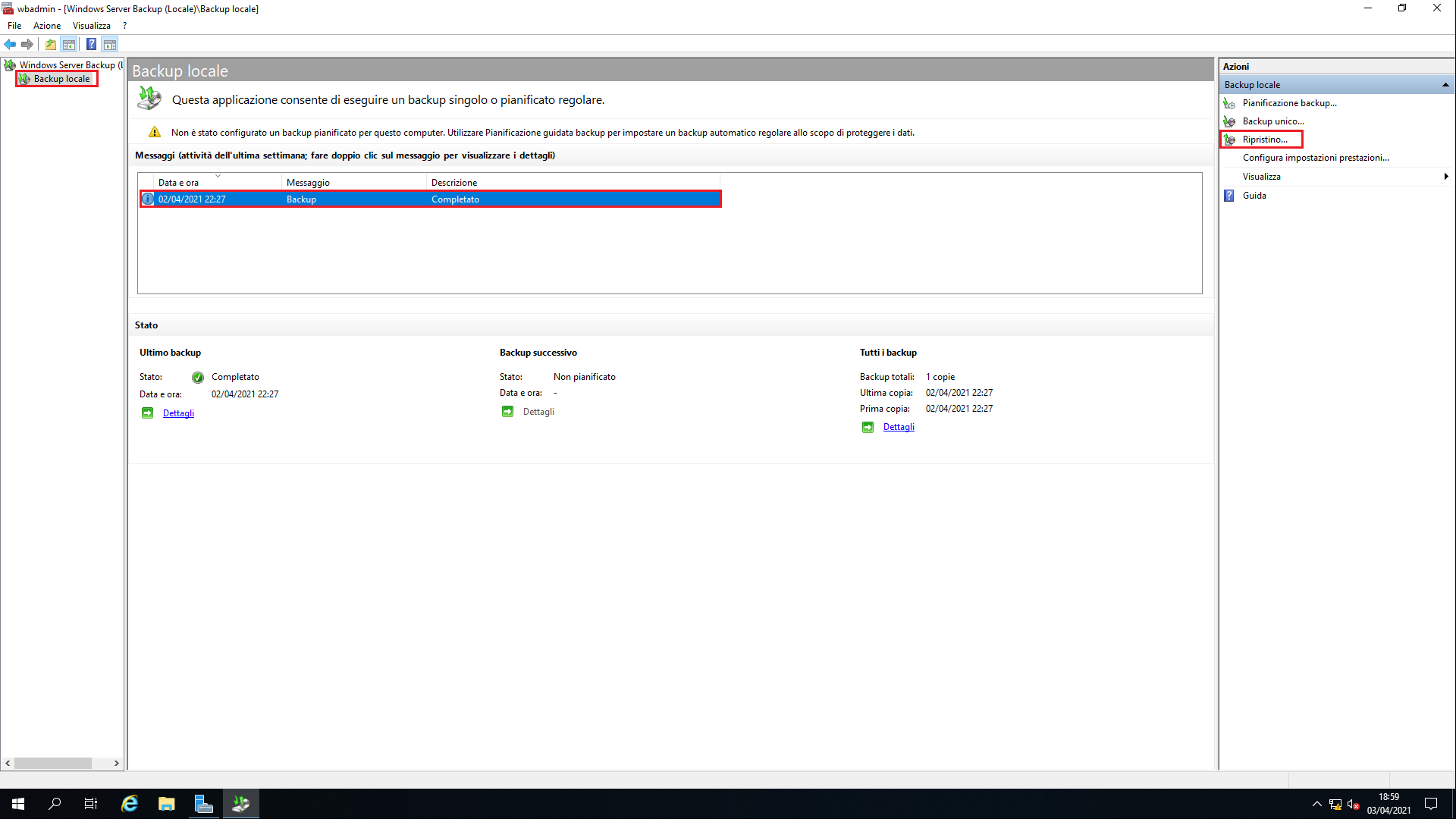Screen dimensions: 1456x819
Task: Select the 02/04/2021 22:27 Backup message row
Action: [430, 199]
